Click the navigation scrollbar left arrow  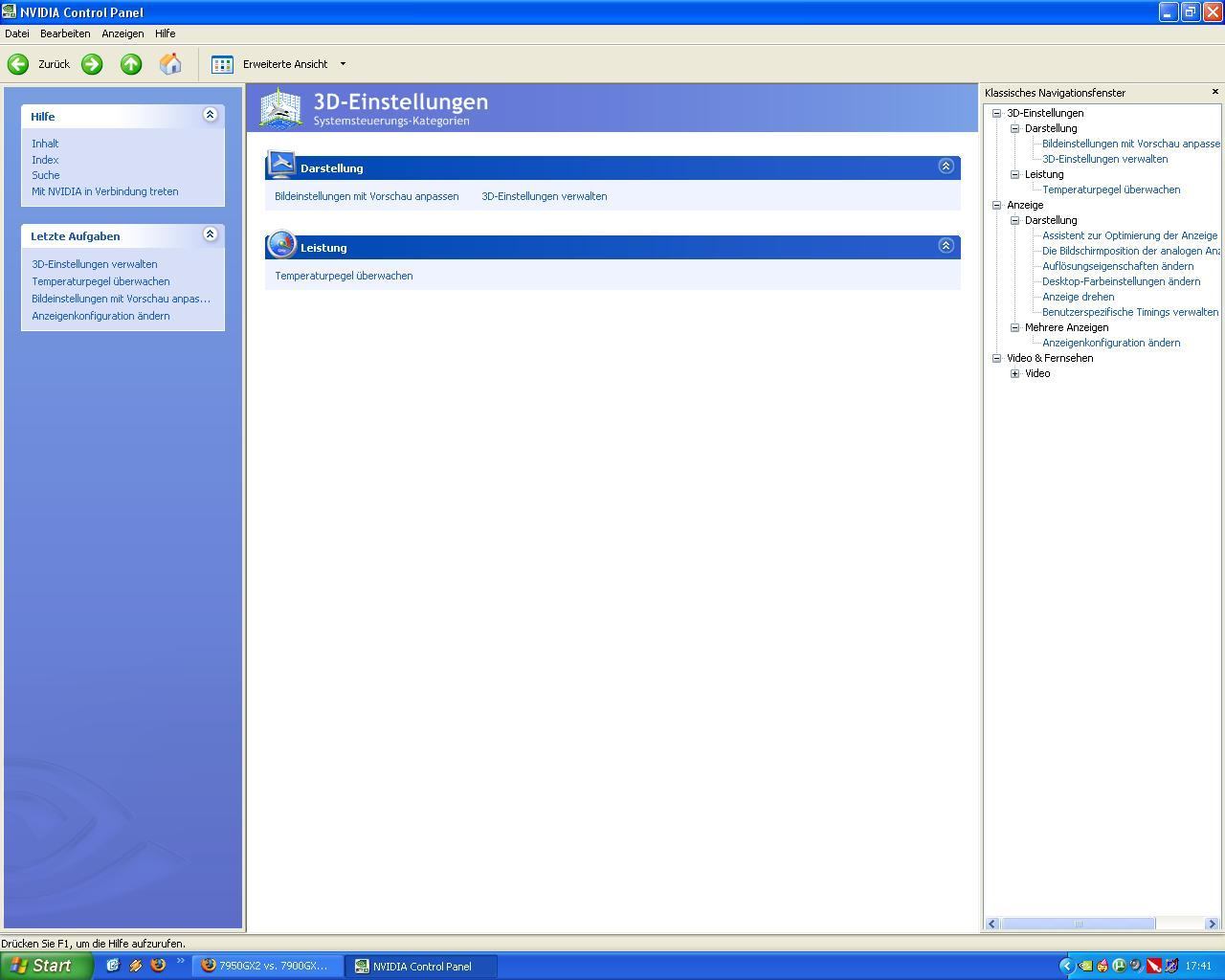tap(992, 924)
